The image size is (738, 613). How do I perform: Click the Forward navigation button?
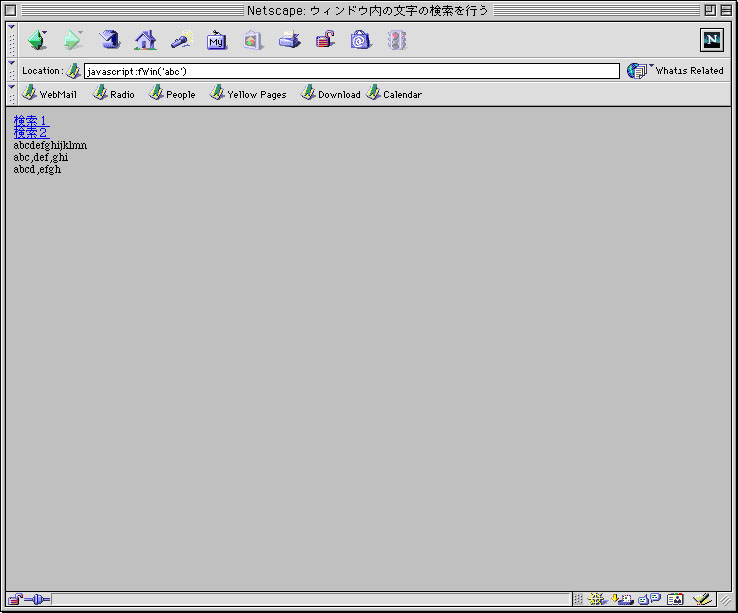coord(73,40)
